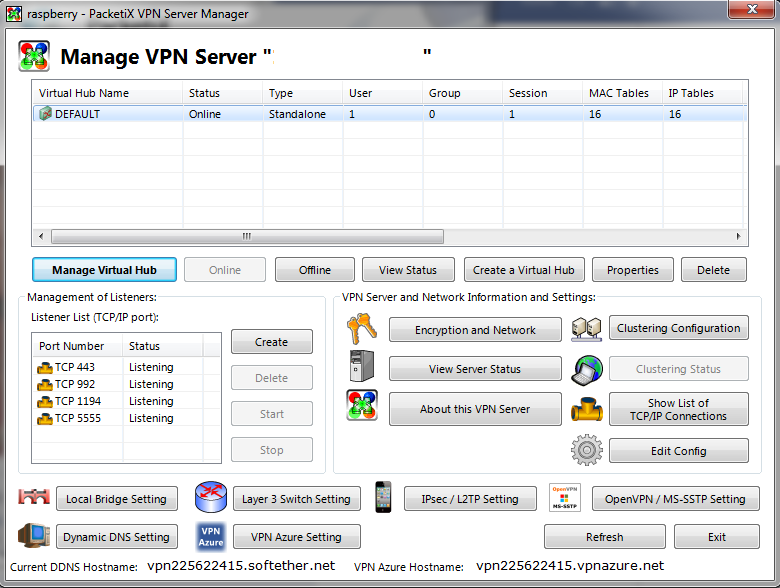This screenshot has width=780, height=588.
Task: Open Manage Virtual Hub
Action: click(x=104, y=270)
